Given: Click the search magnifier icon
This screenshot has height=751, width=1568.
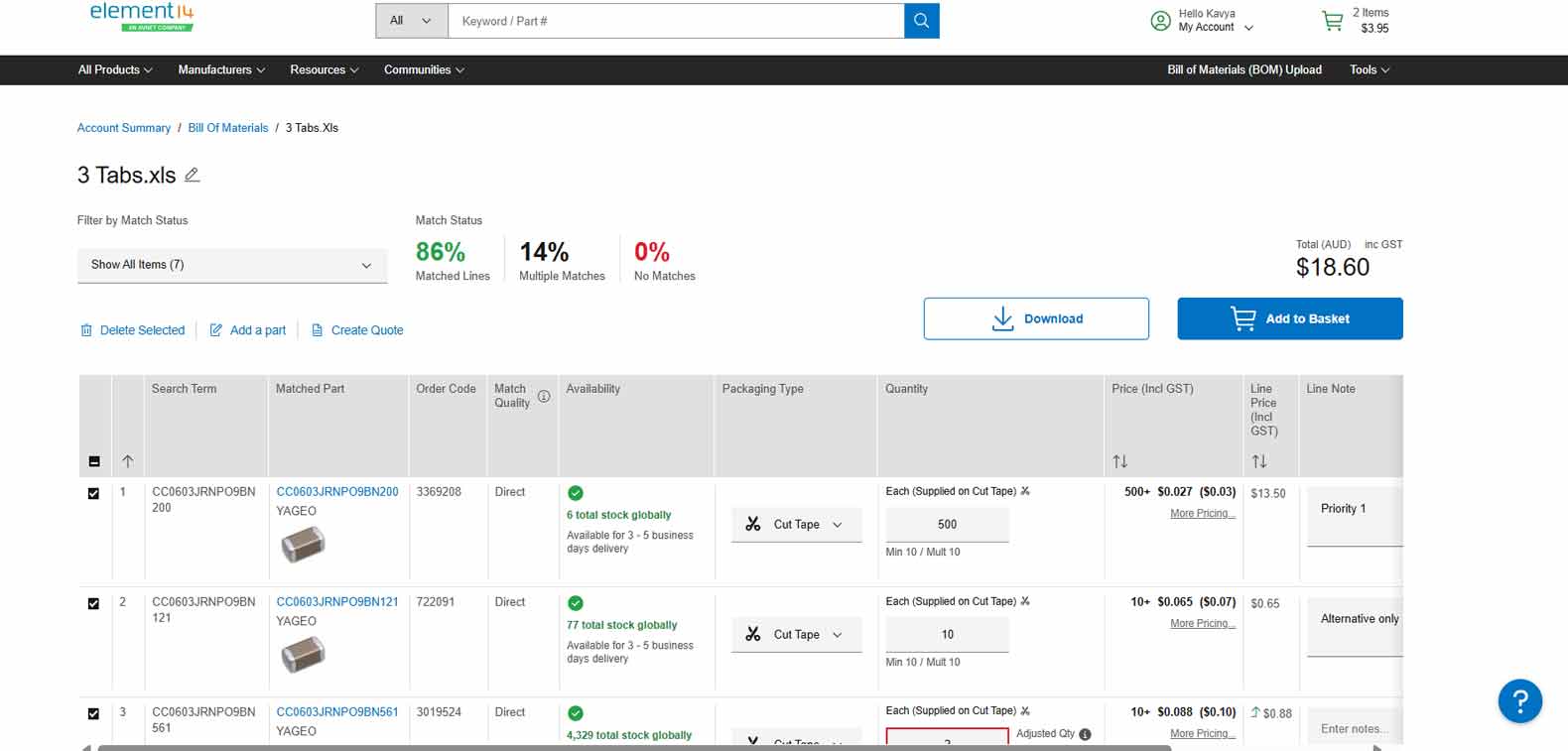Looking at the screenshot, I should tap(921, 21).
